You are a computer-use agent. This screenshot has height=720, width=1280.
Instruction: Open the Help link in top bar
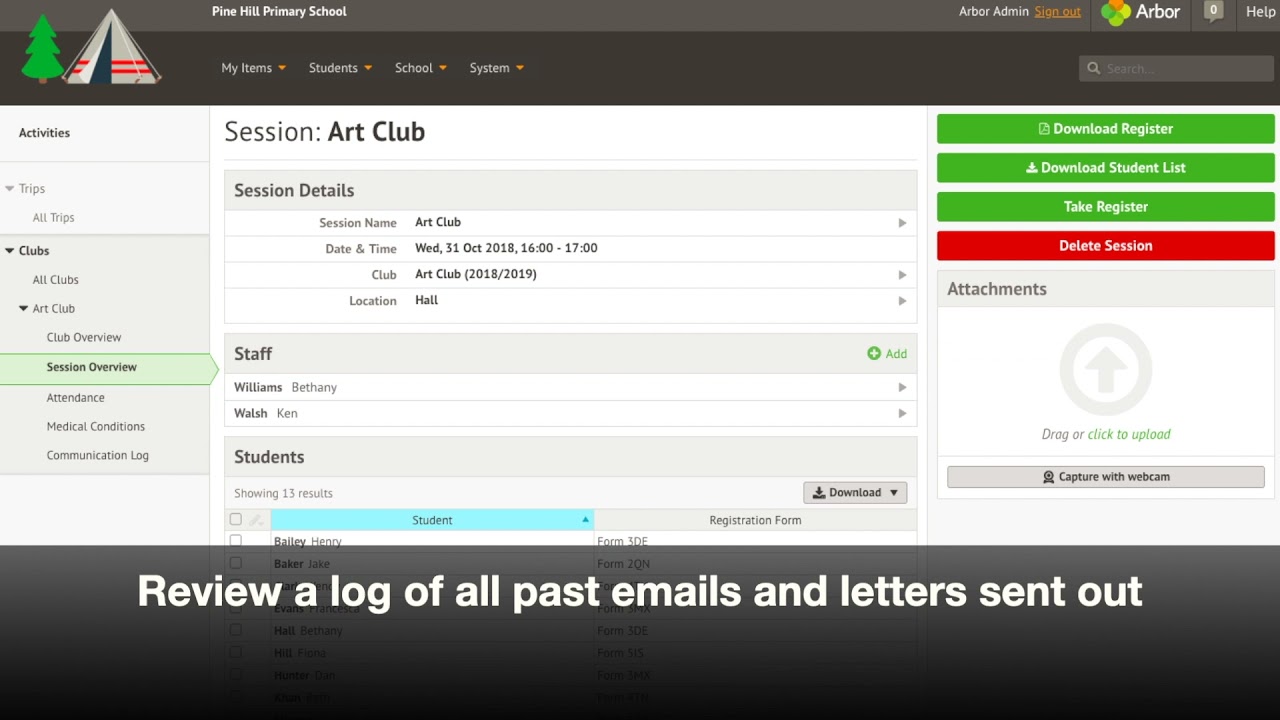tap(1260, 12)
